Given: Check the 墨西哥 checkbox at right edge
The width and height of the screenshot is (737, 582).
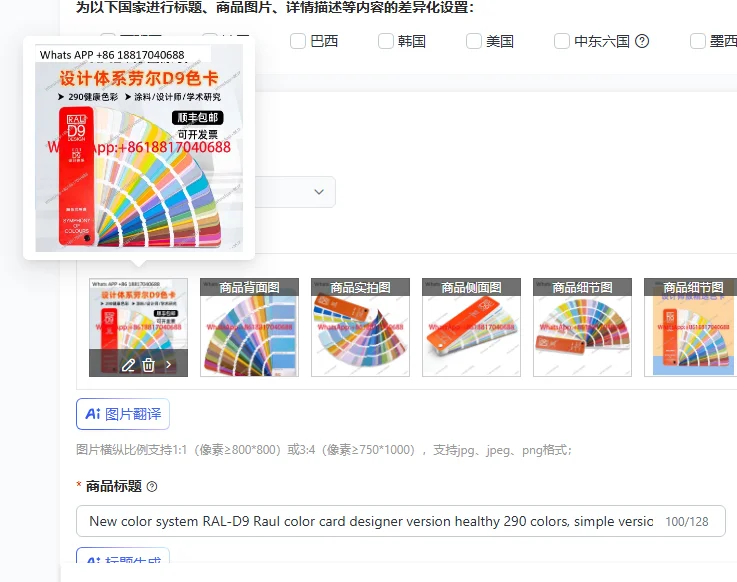Looking at the screenshot, I should pyautogui.click(x=698, y=41).
